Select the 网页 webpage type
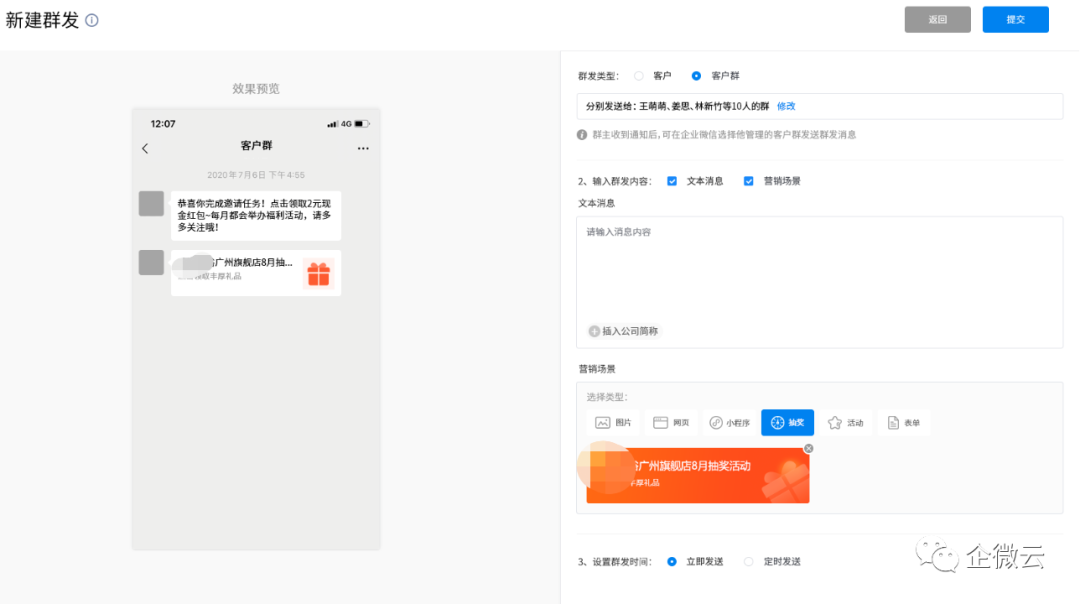1080x604 pixels. click(x=671, y=423)
